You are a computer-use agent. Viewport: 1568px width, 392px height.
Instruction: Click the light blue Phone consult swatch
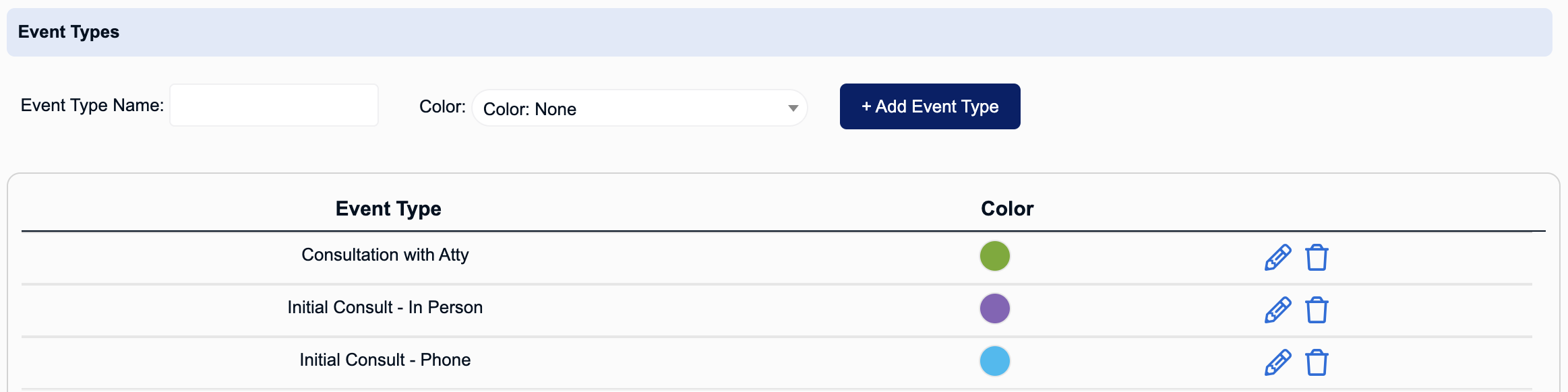[x=994, y=361]
